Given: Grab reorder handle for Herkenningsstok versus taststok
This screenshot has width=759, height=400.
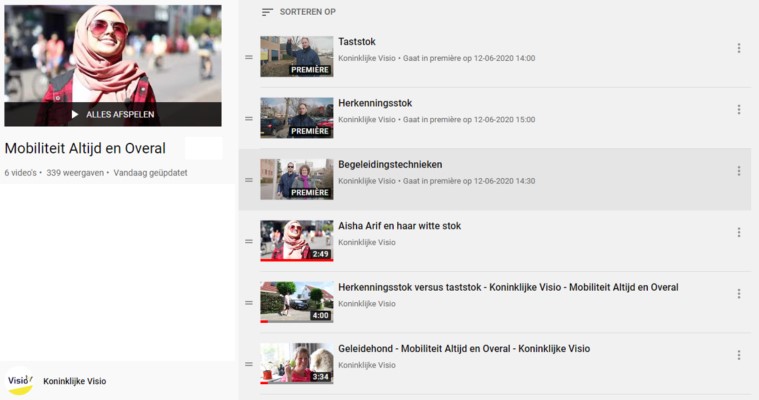Looking at the screenshot, I should [x=249, y=303].
